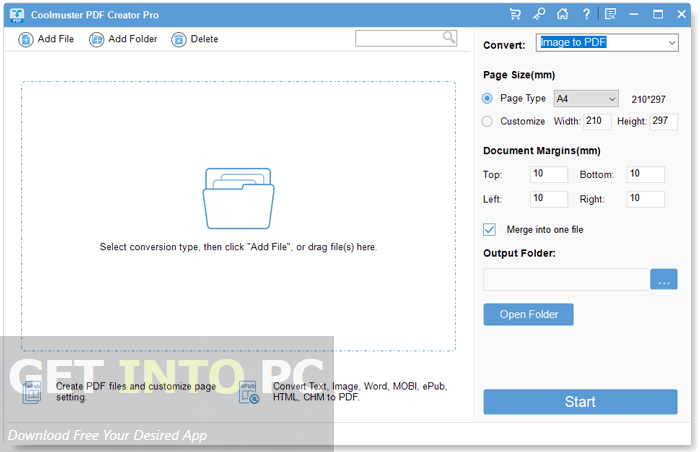Image resolution: width=700 pixels, height=452 pixels.
Task: Click the magnifier search icon
Action: pyautogui.click(x=449, y=37)
